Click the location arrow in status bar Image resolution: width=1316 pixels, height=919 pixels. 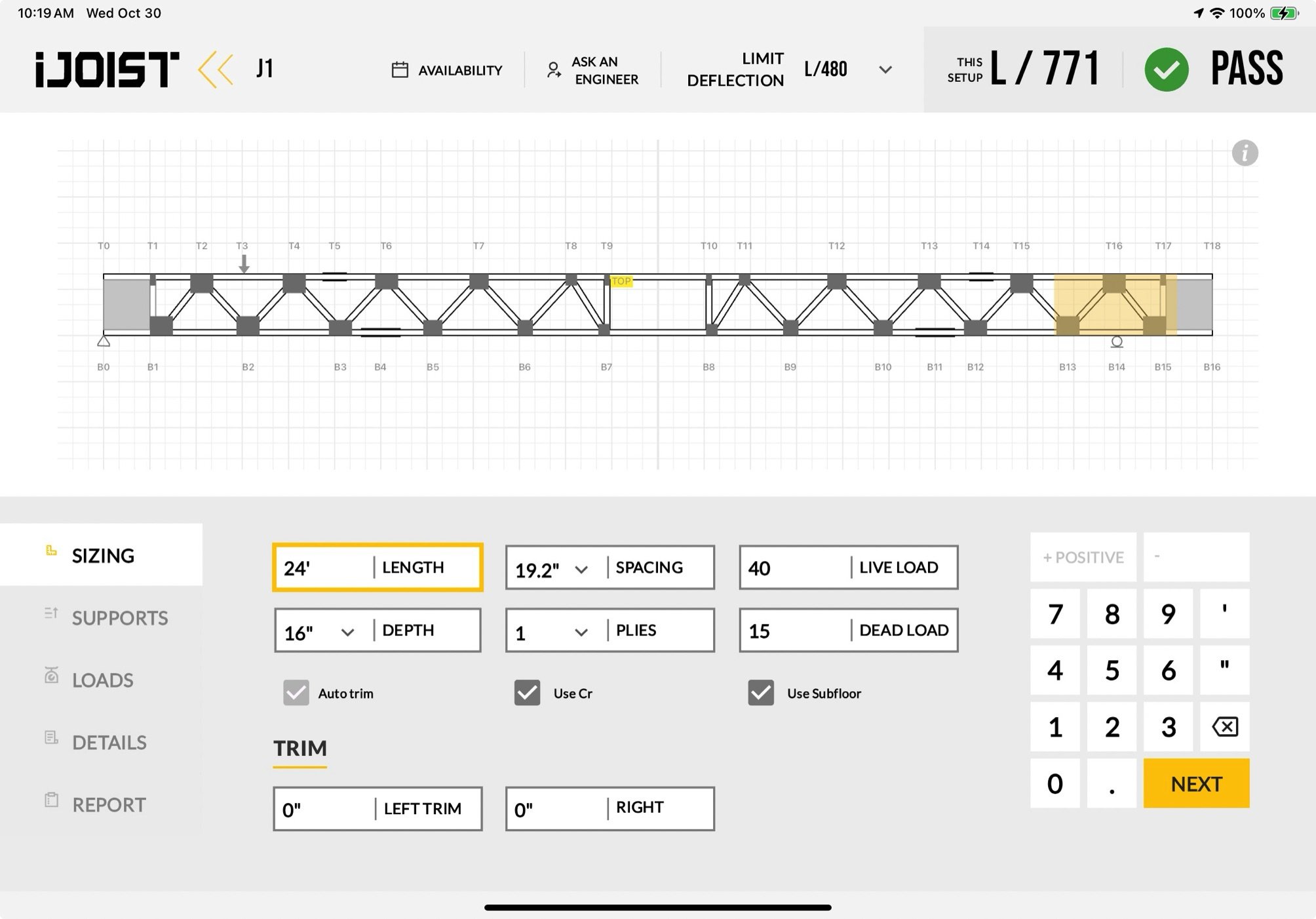[1198, 13]
